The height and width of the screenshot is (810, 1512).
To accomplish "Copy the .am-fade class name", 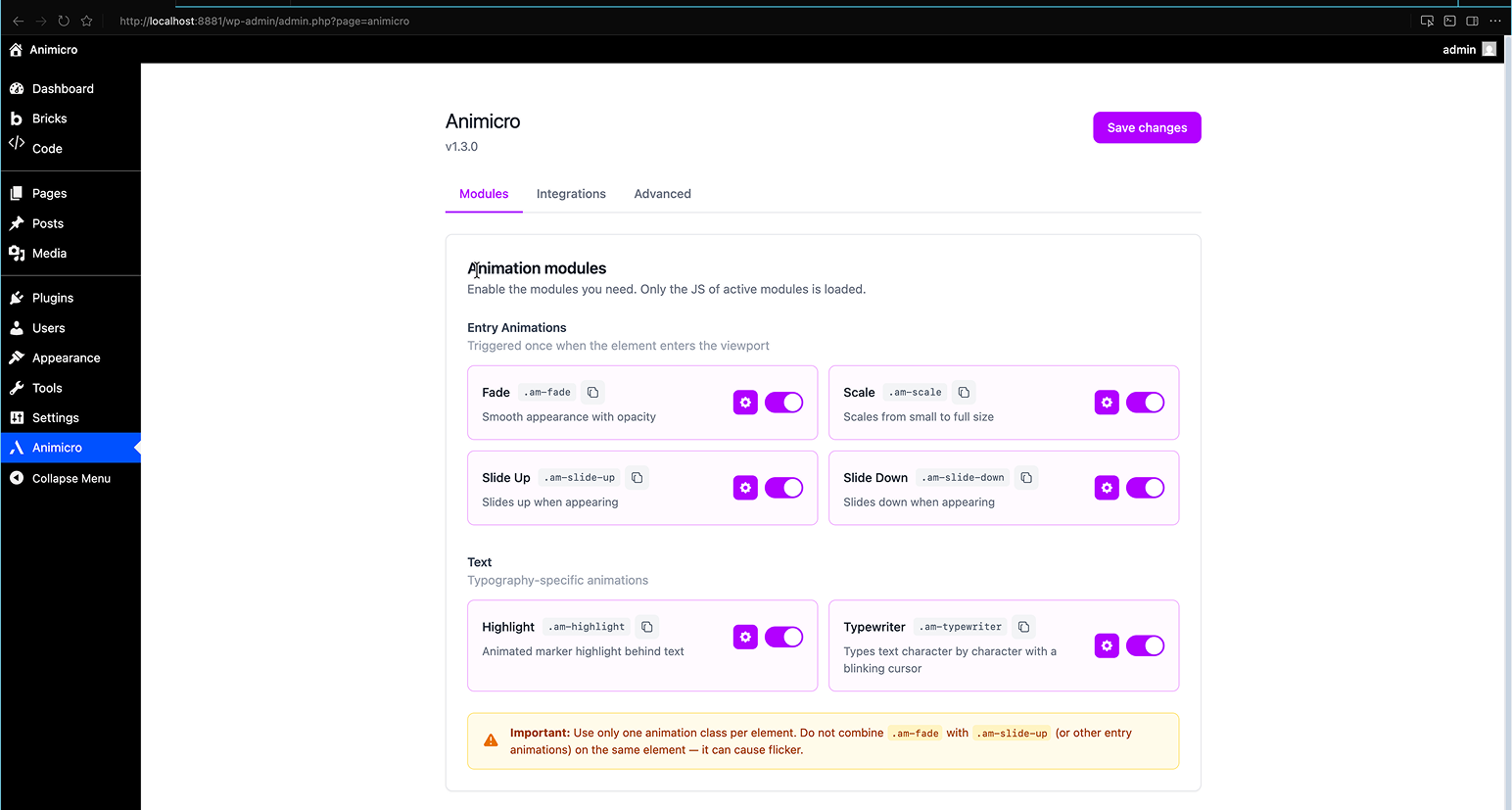I will 592,393.
